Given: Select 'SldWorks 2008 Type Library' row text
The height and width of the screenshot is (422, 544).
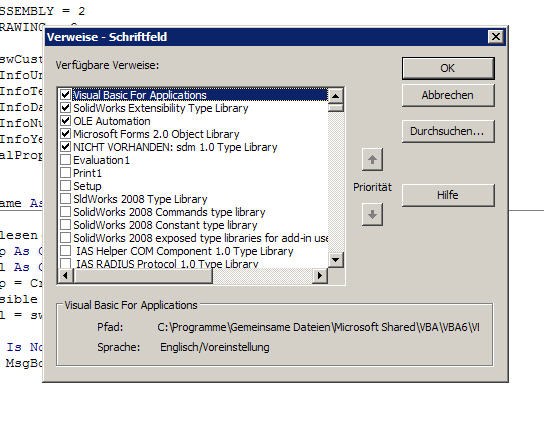Looking at the screenshot, I should point(140,199).
